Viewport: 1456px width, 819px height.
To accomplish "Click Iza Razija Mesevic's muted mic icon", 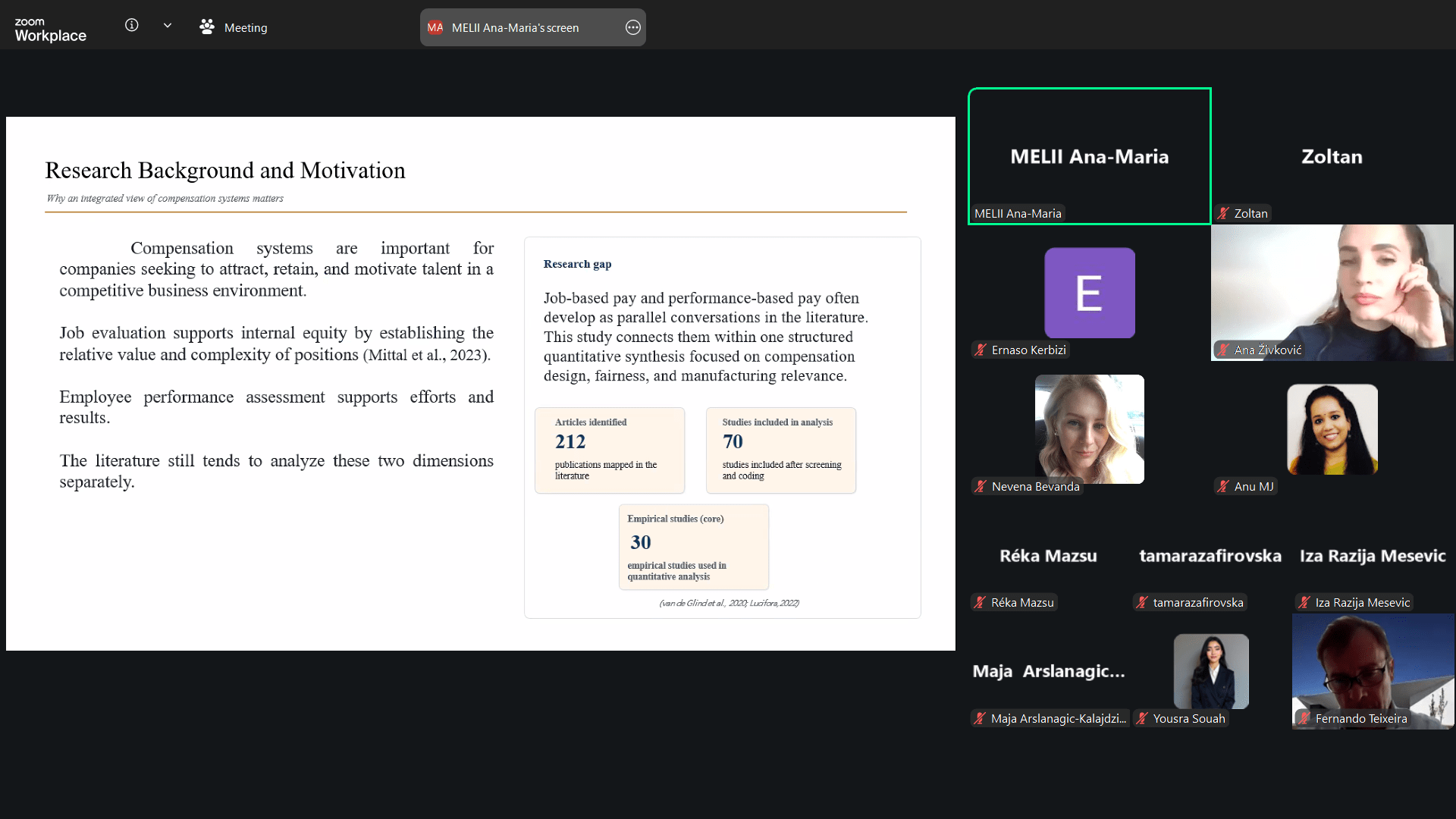I will pyautogui.click(x=1304, y=603).
